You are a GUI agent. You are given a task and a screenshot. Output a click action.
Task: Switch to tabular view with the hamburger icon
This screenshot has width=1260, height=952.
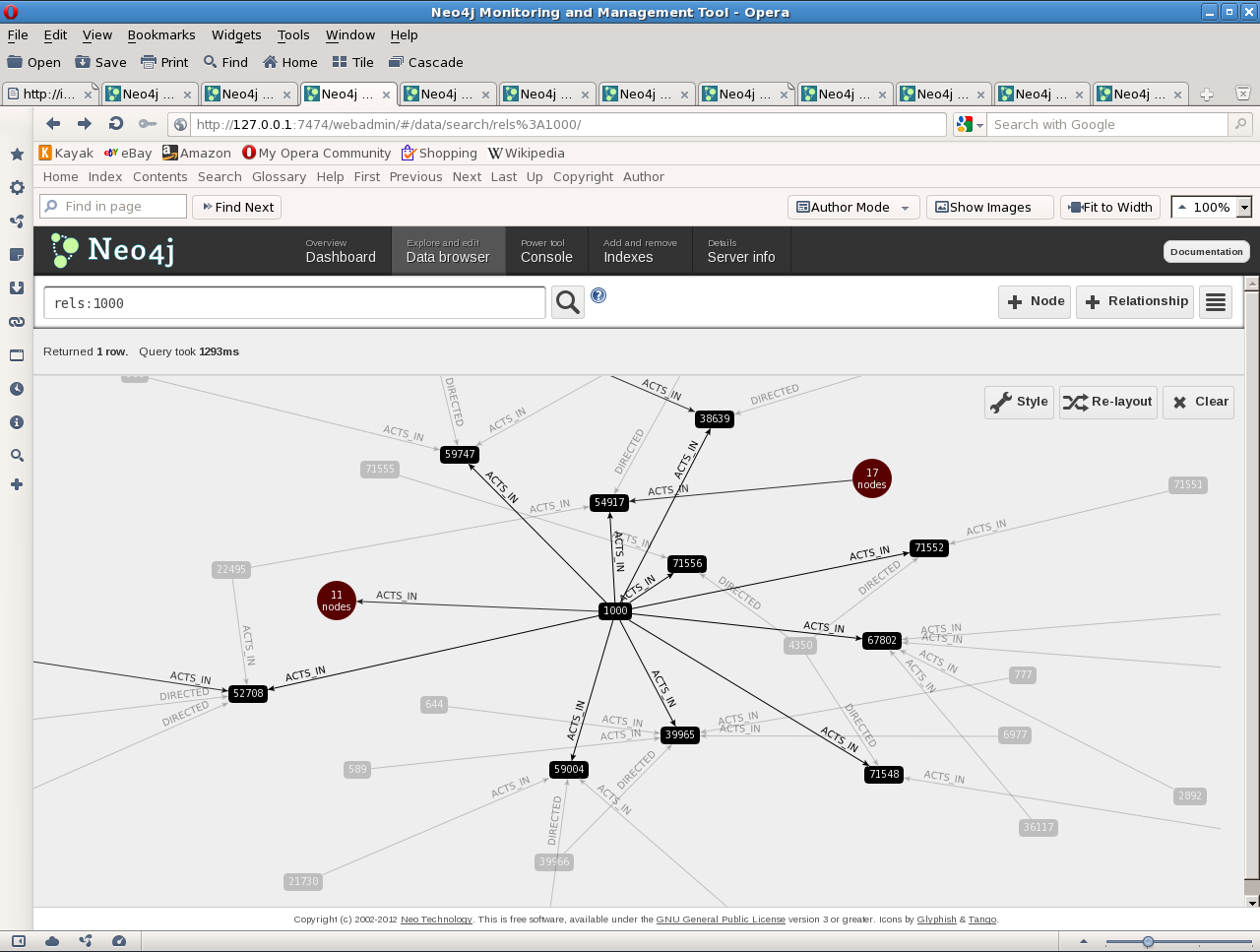(x=1215, y=302)
